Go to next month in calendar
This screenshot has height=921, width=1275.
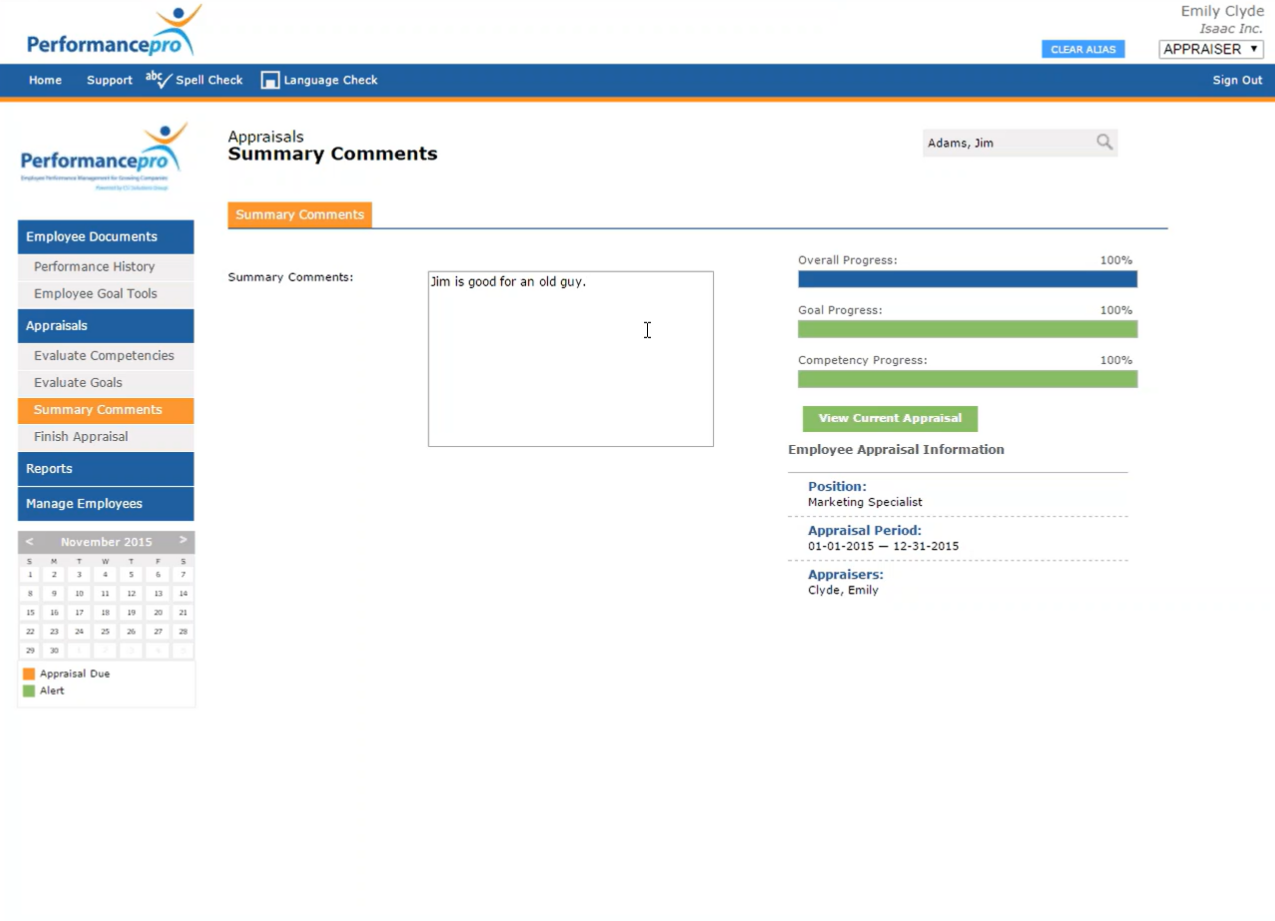[183, 541]
